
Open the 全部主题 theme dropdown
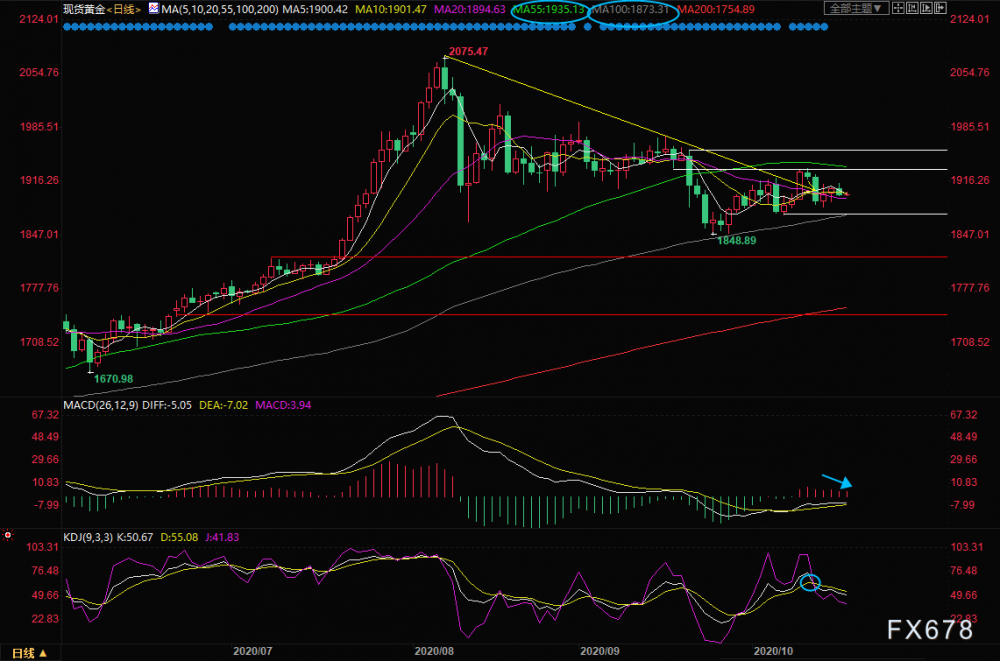pyautogui.click(x=857, y=8)
